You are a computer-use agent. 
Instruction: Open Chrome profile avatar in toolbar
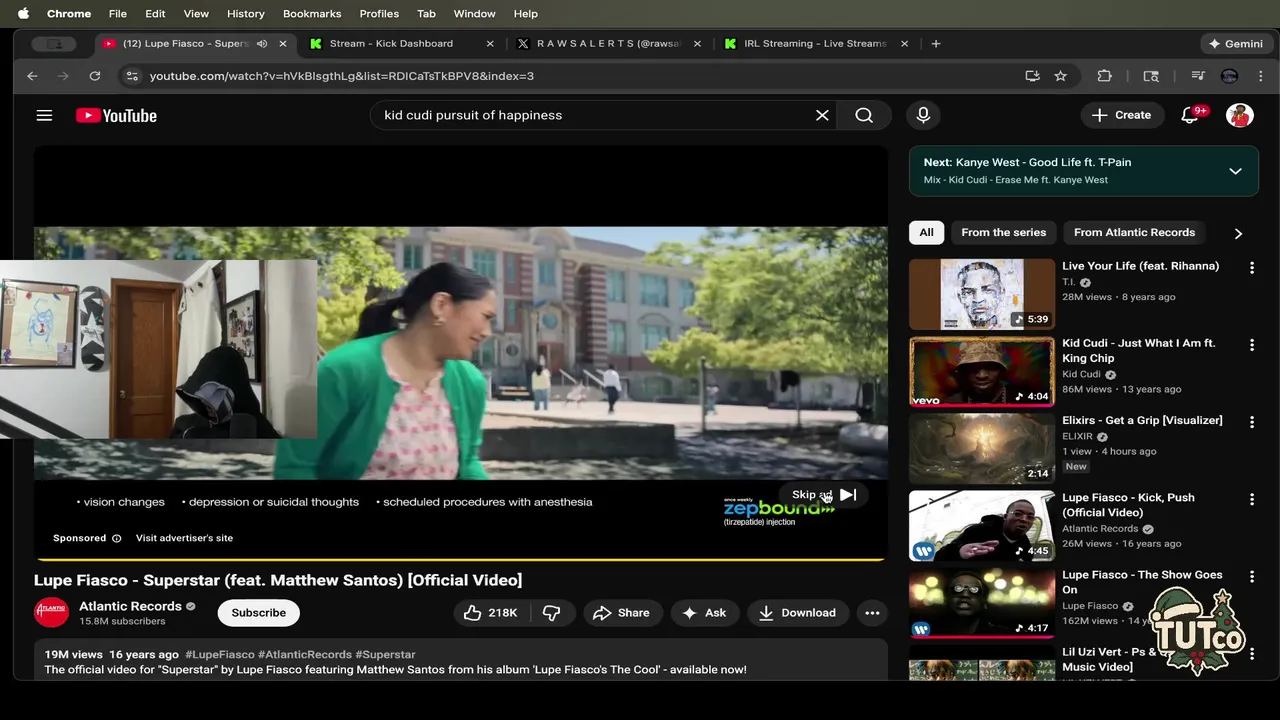1230,76
